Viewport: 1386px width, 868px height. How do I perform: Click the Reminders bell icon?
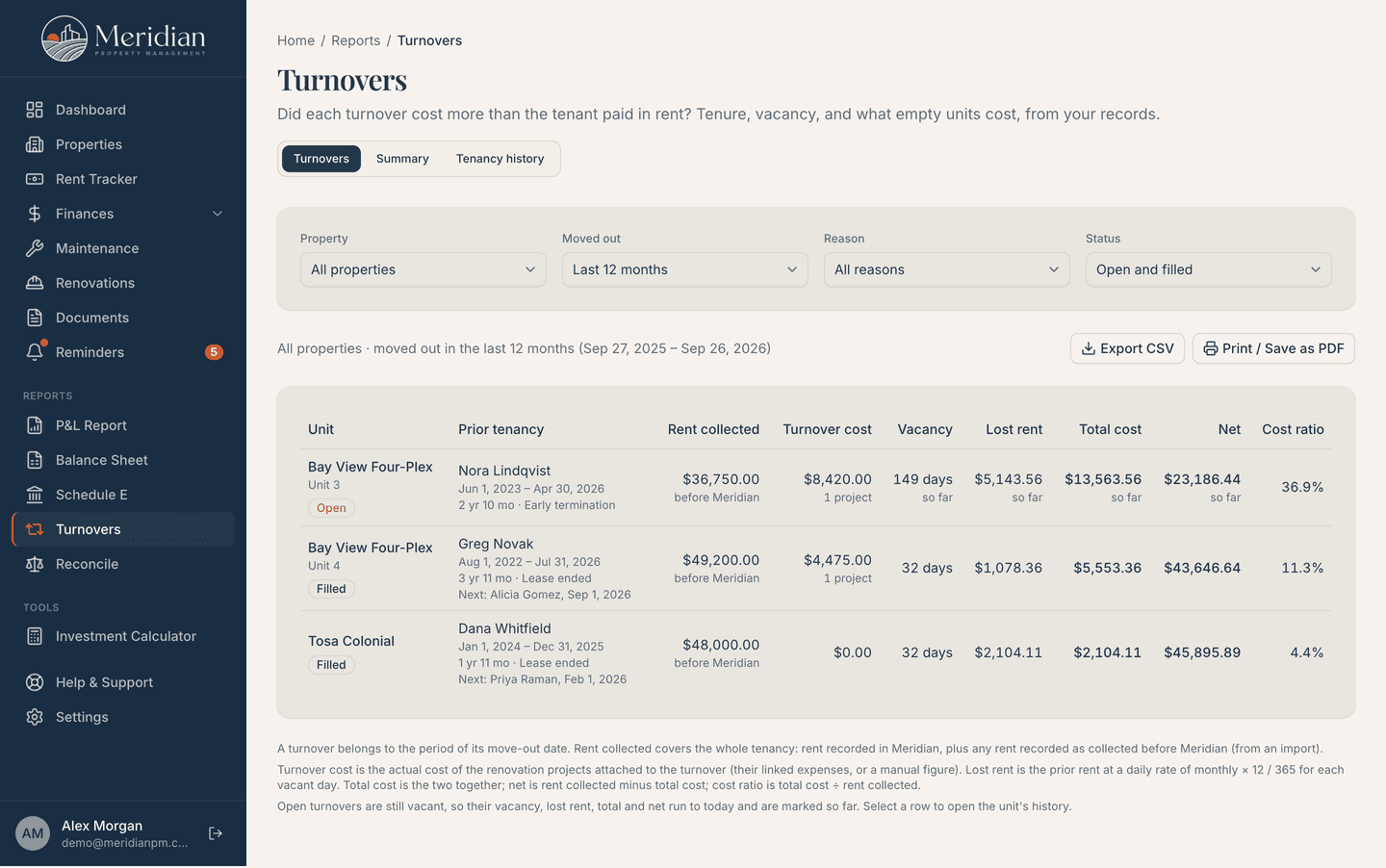[x=35, y=352]
